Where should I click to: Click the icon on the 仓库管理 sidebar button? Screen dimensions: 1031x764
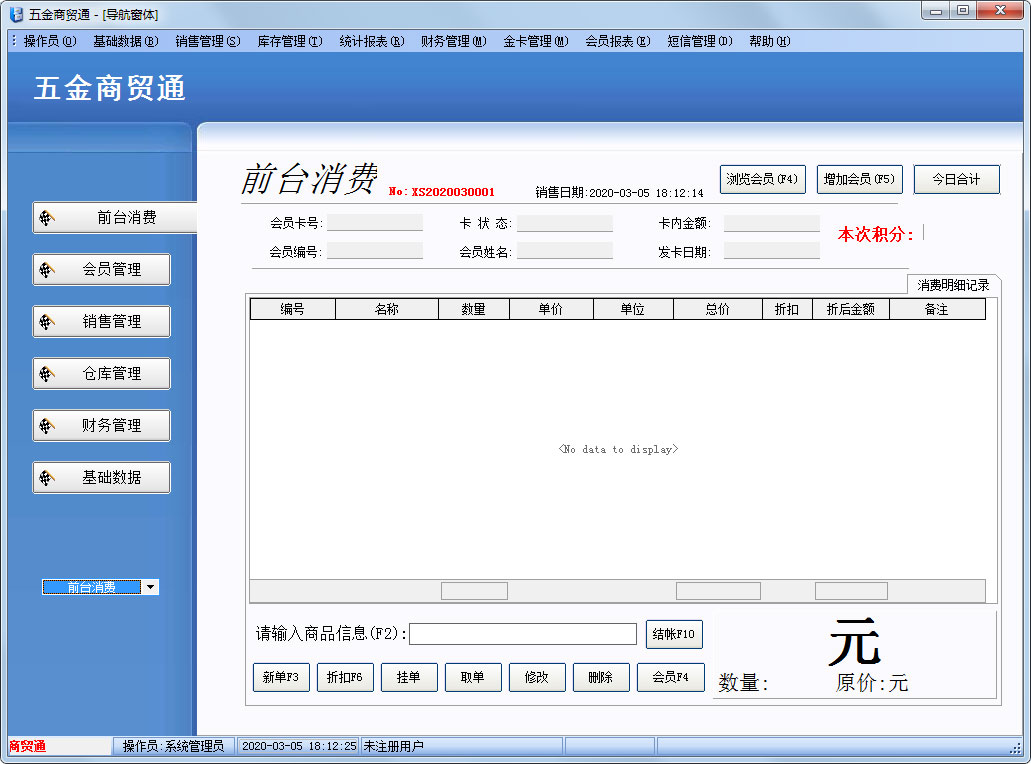[46, 373]
